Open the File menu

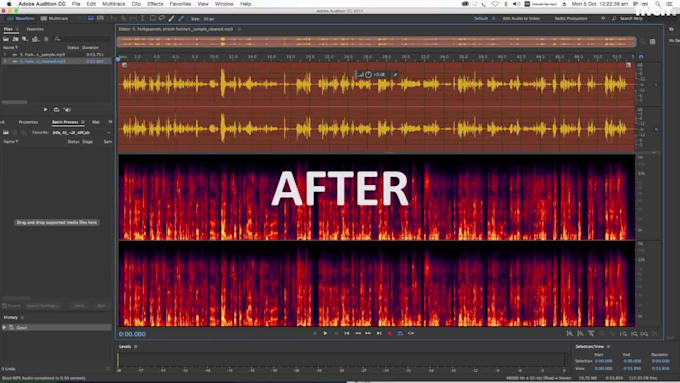[x=76, y=4]
